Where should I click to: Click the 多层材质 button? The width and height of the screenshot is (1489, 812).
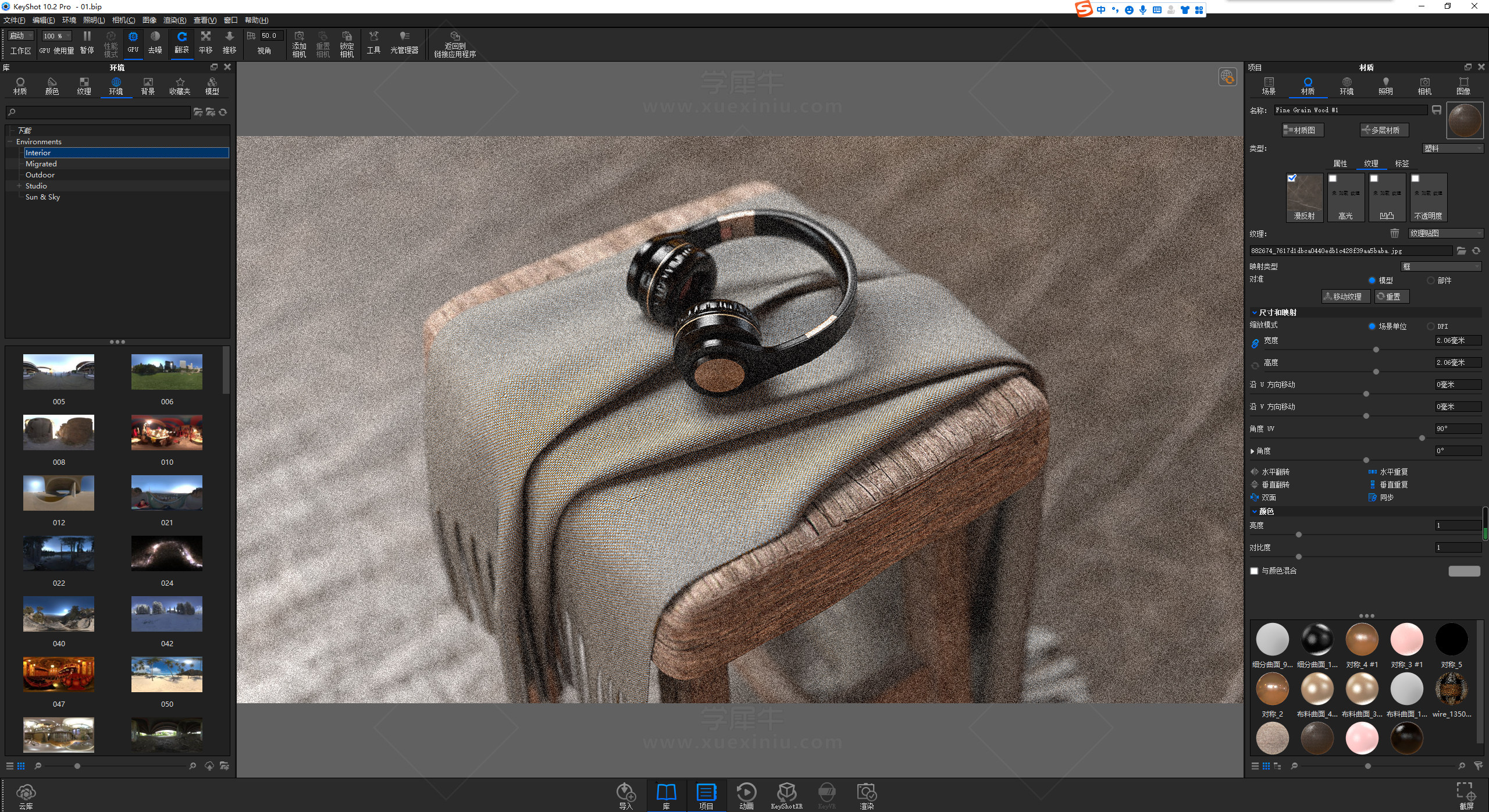point(1384,130)
